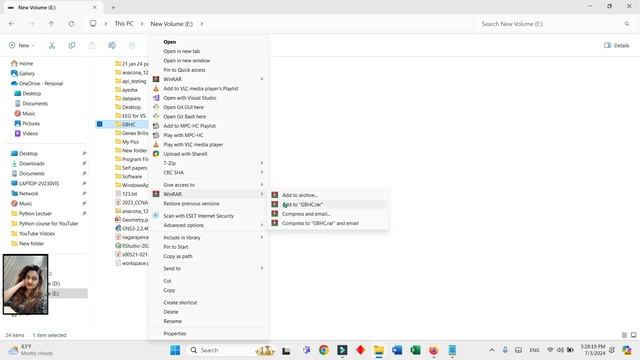Click the ESET scan icon in context menu
This screenshot has height=360, width=640.
[156, 216]
